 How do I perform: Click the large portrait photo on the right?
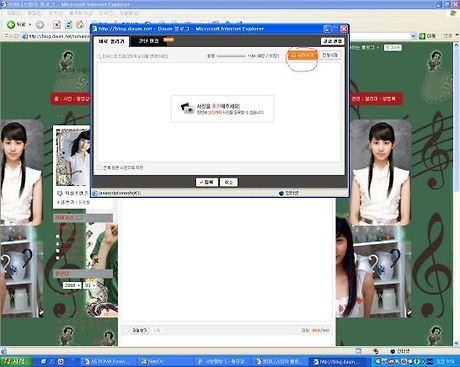click(x=380, y=172)
